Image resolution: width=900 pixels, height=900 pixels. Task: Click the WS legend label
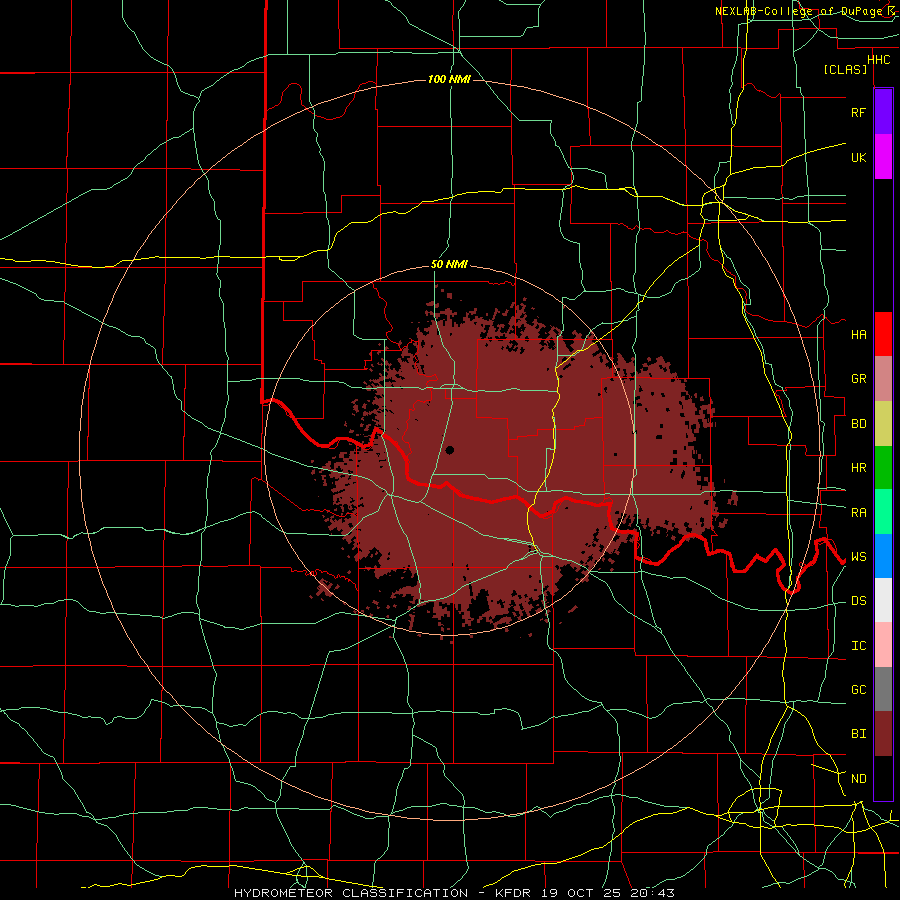click(858, 556)
